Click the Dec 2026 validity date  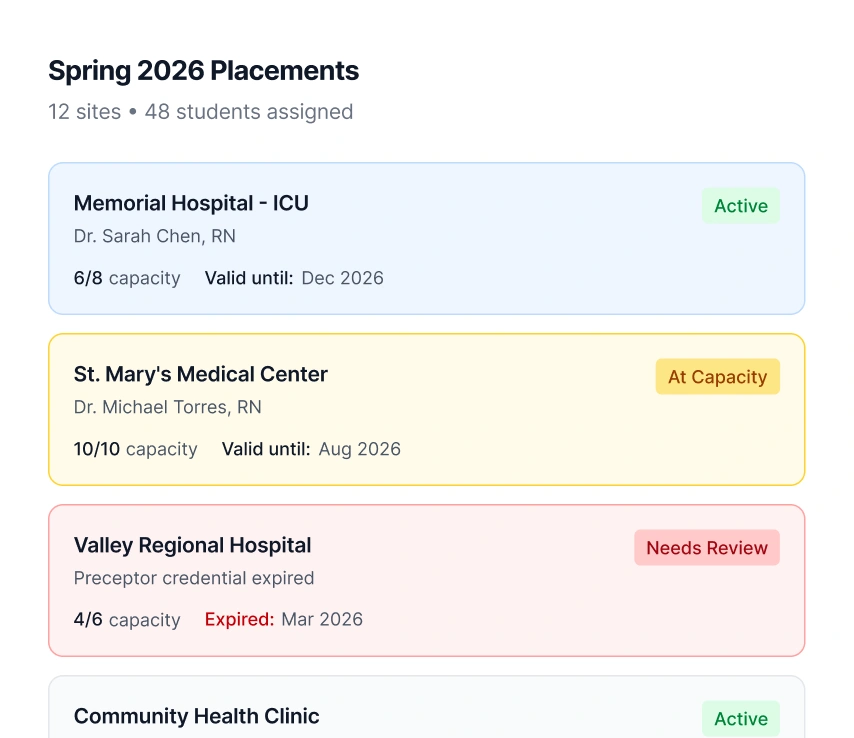[342, 278]
